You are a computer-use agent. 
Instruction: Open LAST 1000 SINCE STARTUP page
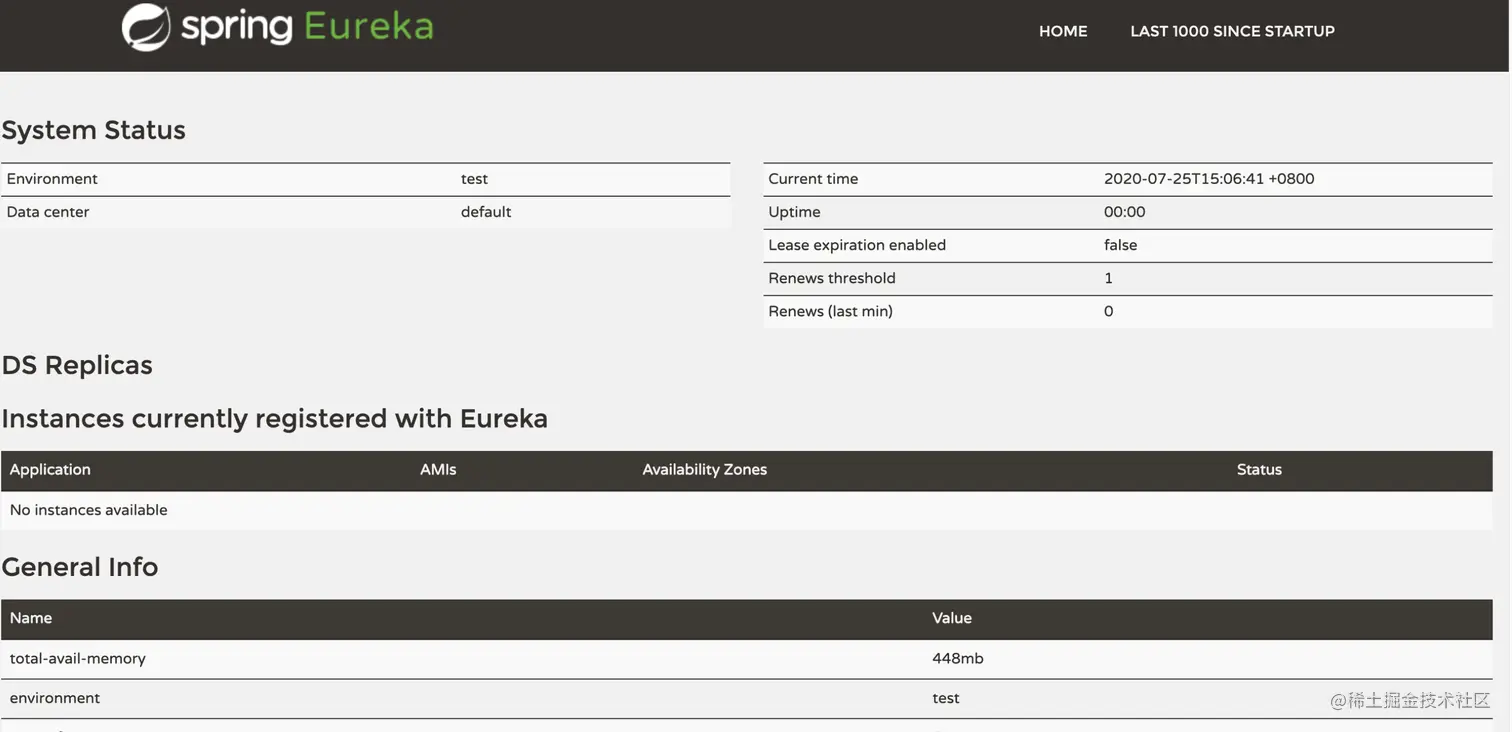click(x=1232, y=31)
